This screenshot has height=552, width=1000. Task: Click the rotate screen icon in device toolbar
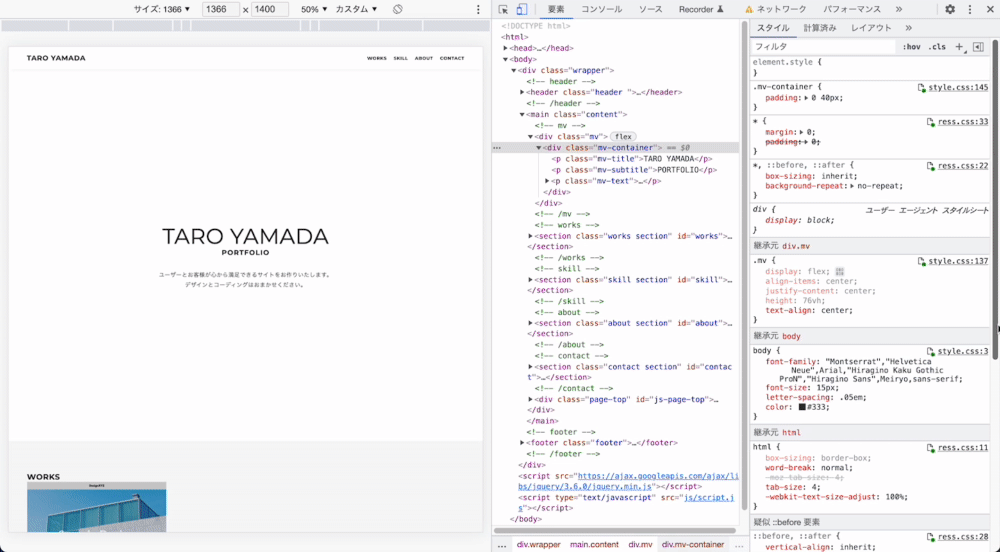[397, 10]
